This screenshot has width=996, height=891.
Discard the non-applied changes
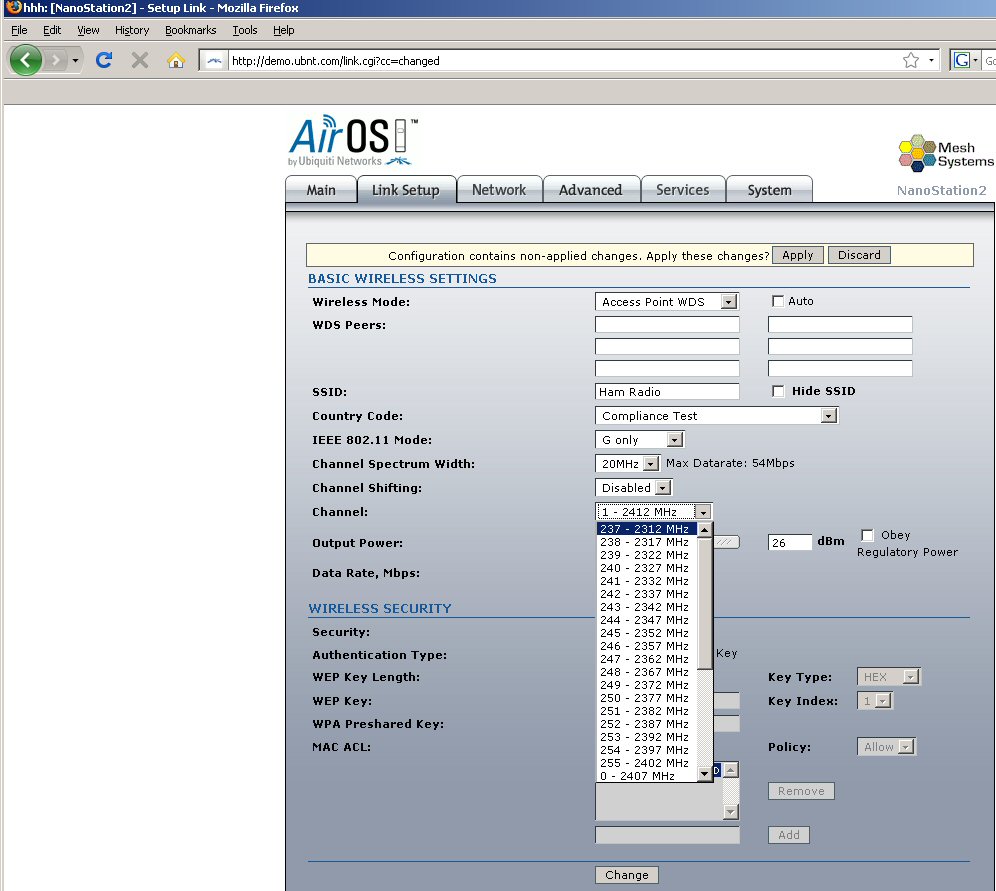tap(859, 255)
